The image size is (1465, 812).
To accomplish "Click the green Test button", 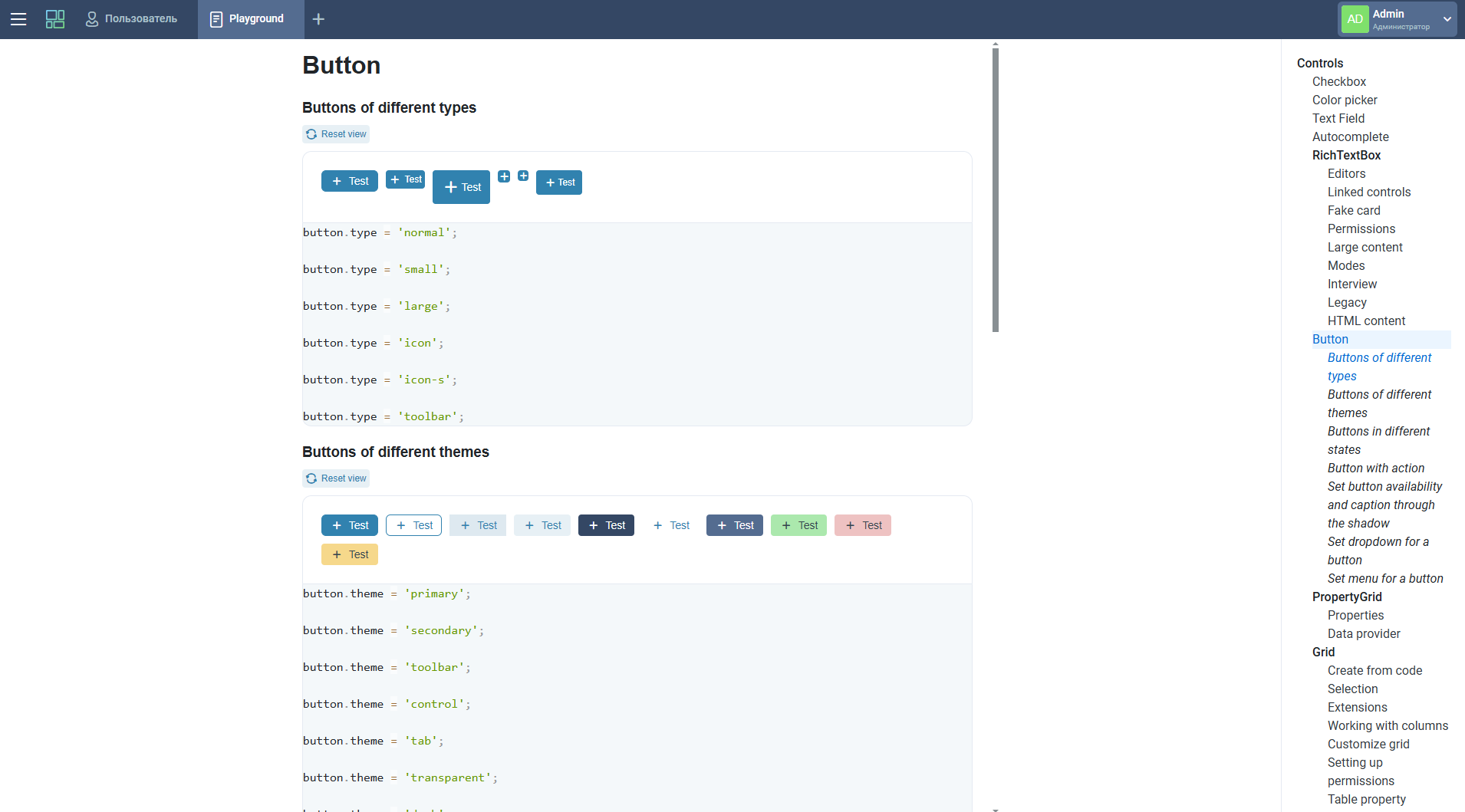I will tap(798, 525).
